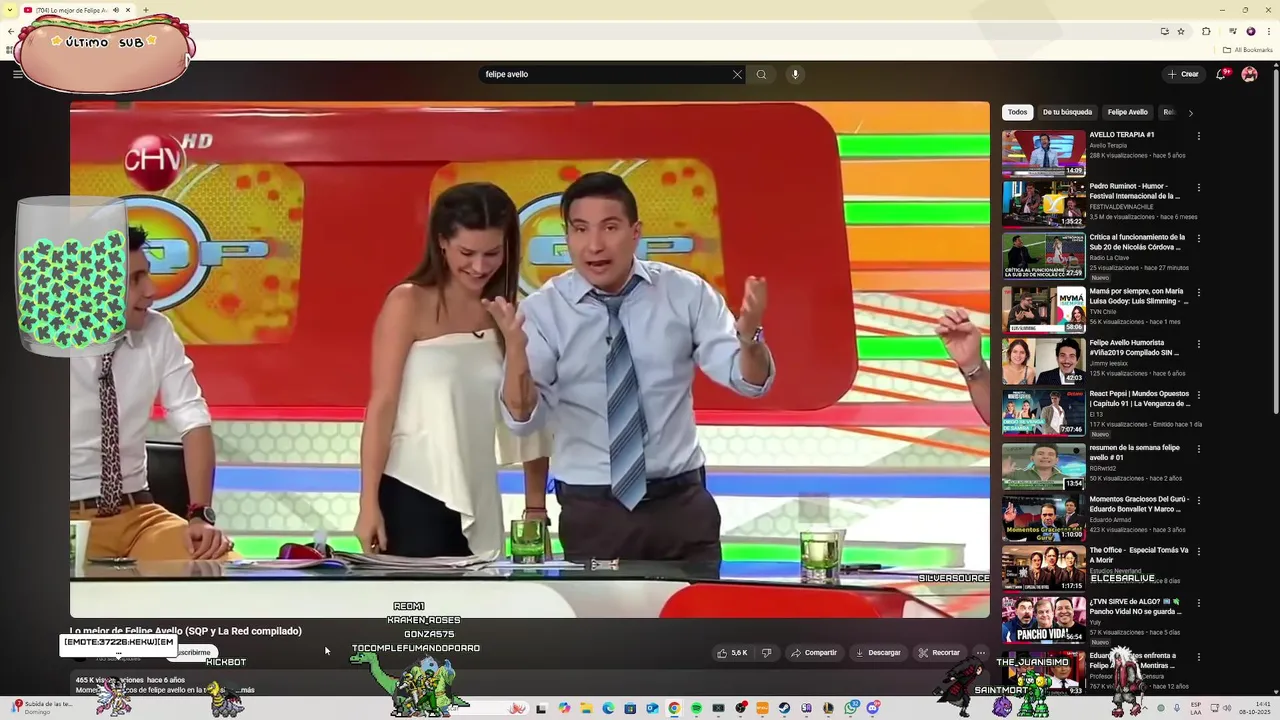Open options for Felipe Avello Humorista video
Image resolution: width=1280 pixels, height=720 pixels.
pos(1198,344)
